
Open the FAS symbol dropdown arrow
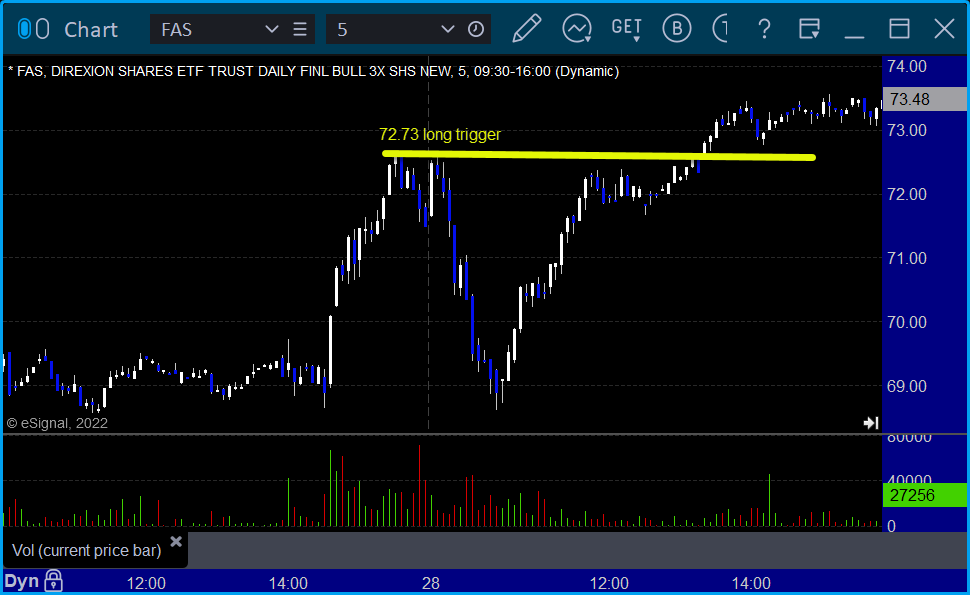point(271,29)
